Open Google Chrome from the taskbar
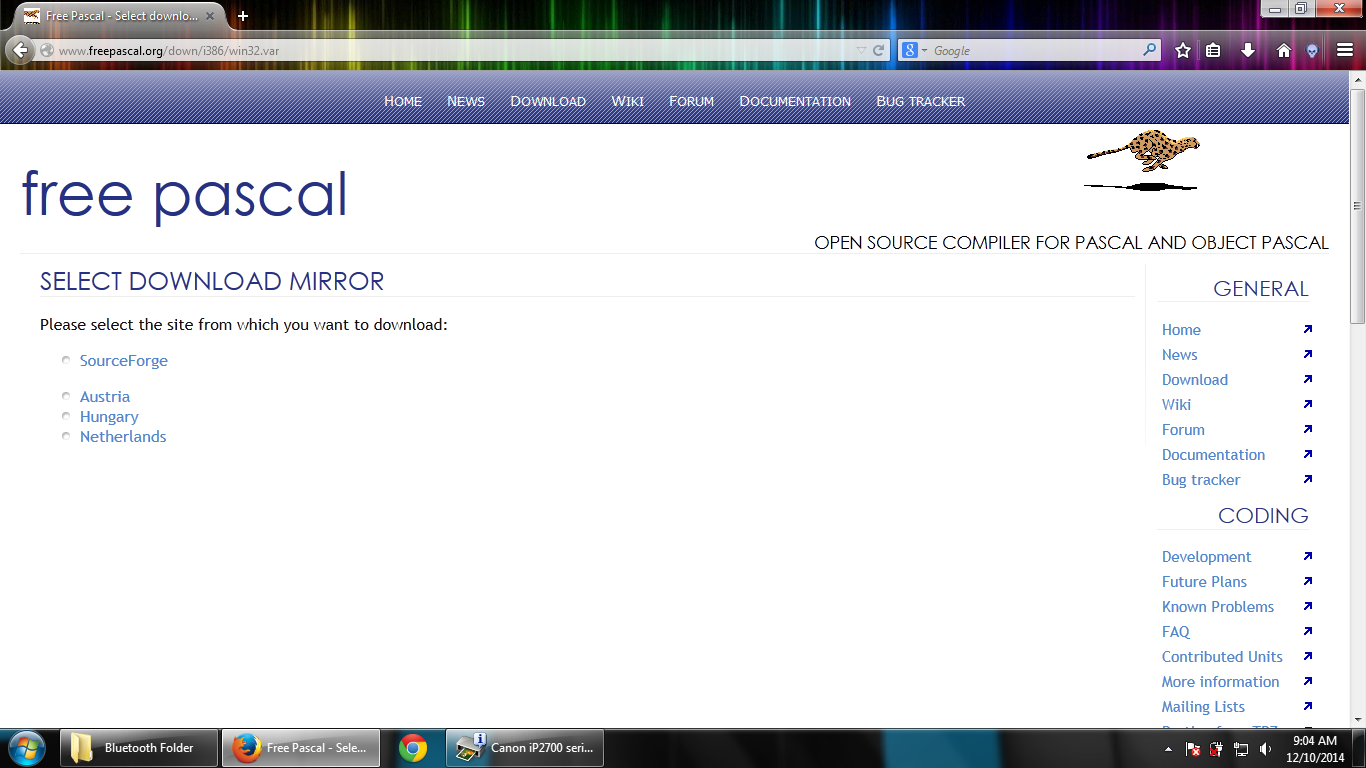This screenshot has width=1366, height=768. point(410,747)
